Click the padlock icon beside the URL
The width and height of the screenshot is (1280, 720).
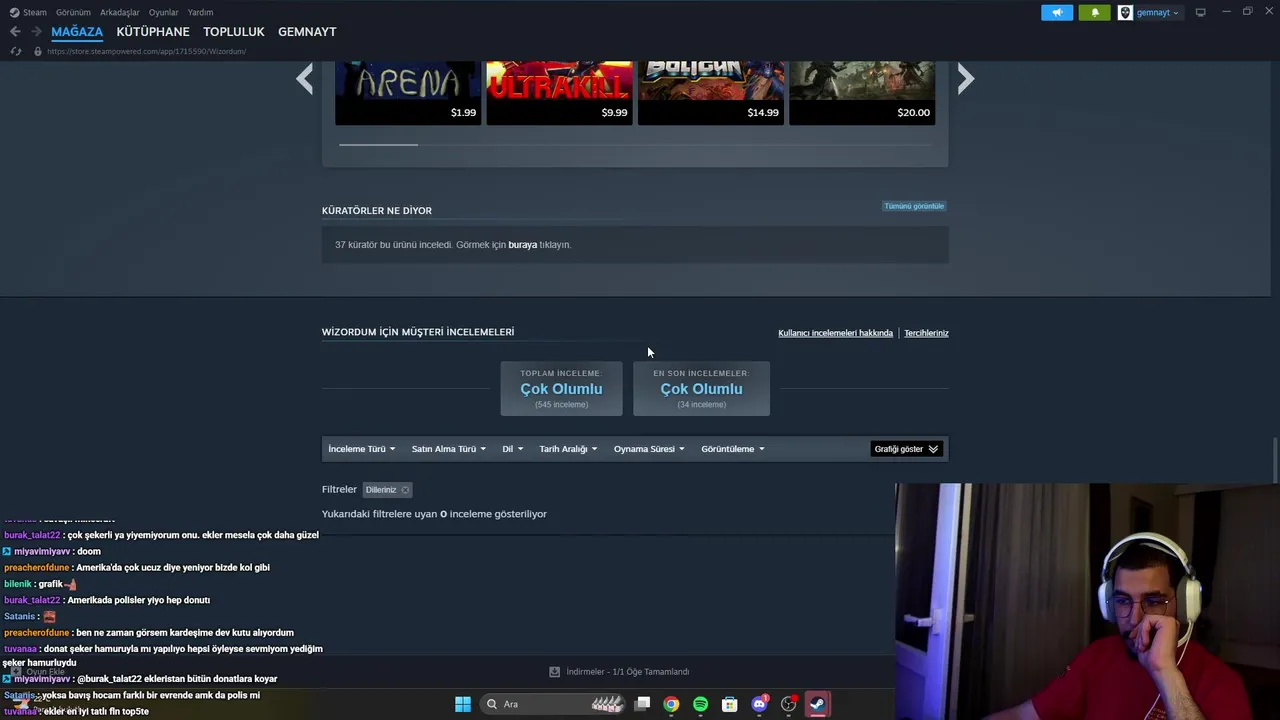38,51
